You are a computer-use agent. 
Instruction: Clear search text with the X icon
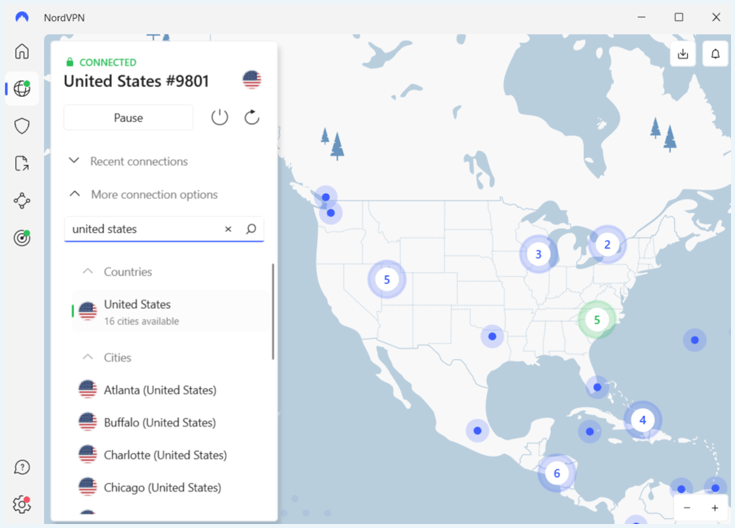click(x=228, y=229)
